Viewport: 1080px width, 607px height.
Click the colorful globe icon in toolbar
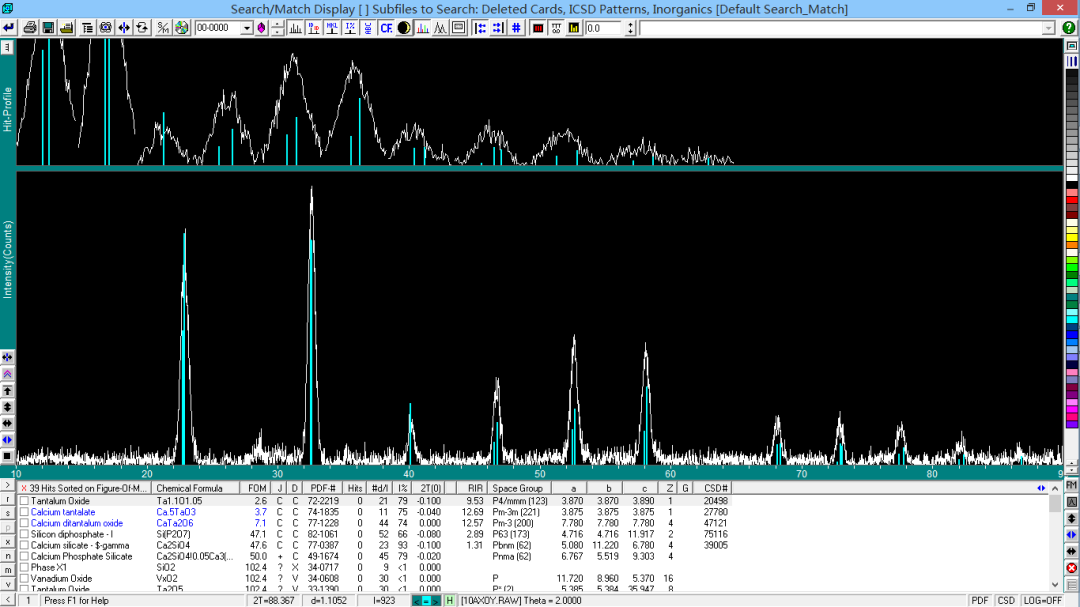click(x=181, y=28)
